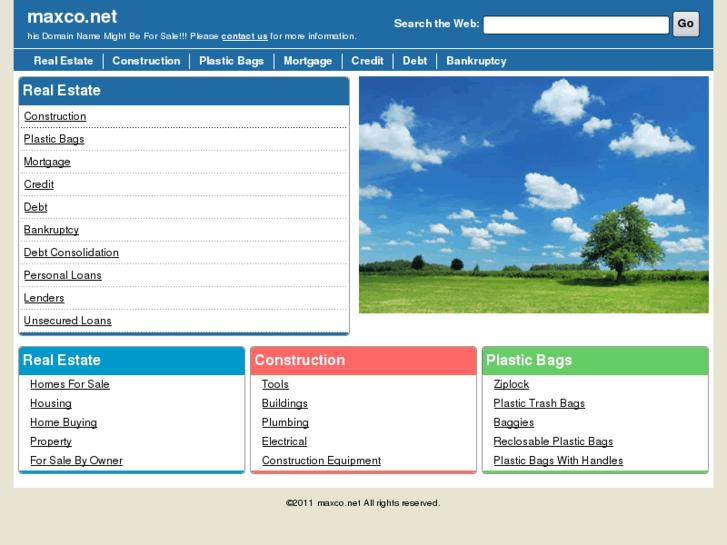Viewport: 727px width, 545px height.
Task: Select Debt in the navigation bar
Action: click(x=415, y=61)
